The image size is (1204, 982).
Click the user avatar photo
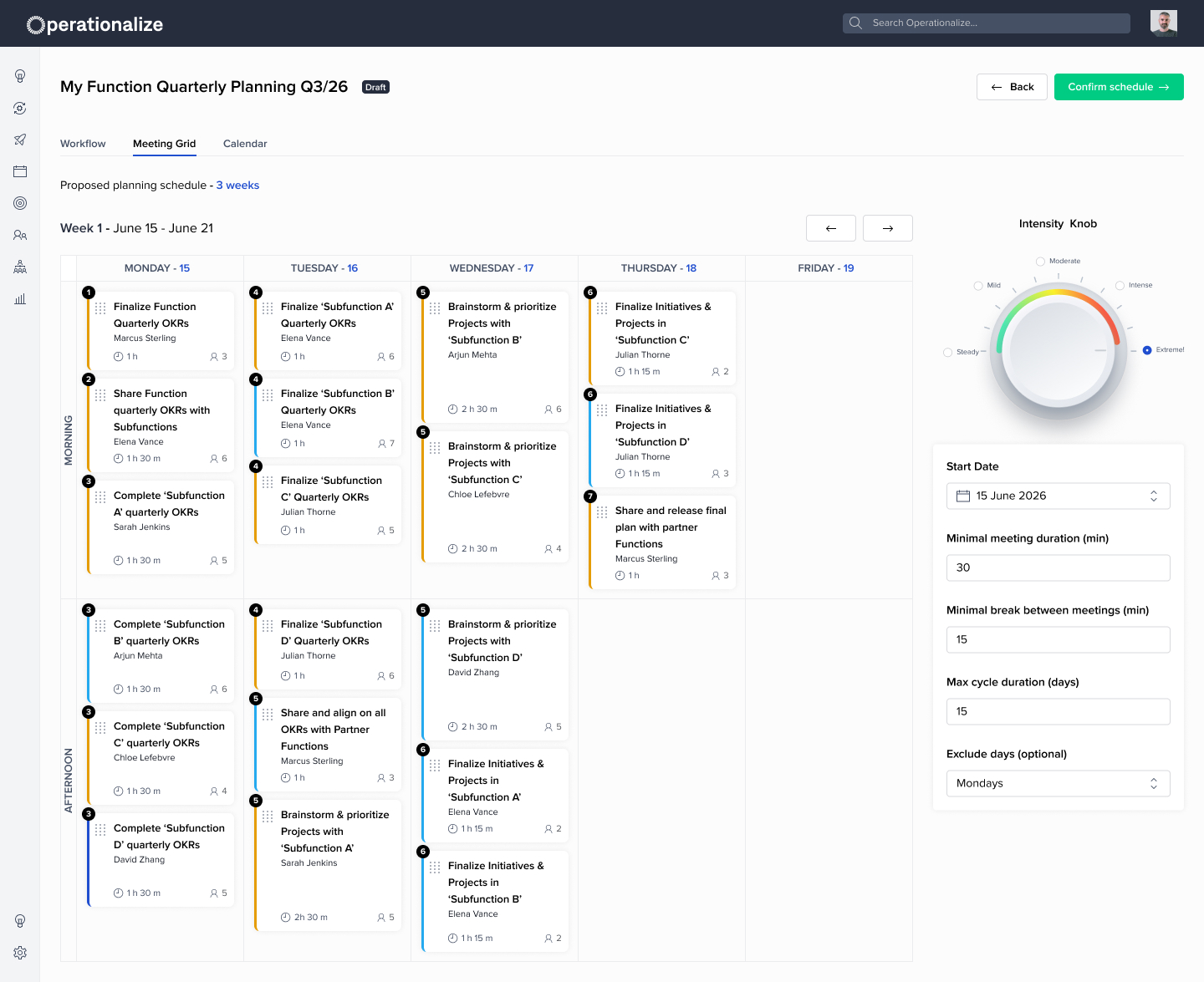[1164, 23]
